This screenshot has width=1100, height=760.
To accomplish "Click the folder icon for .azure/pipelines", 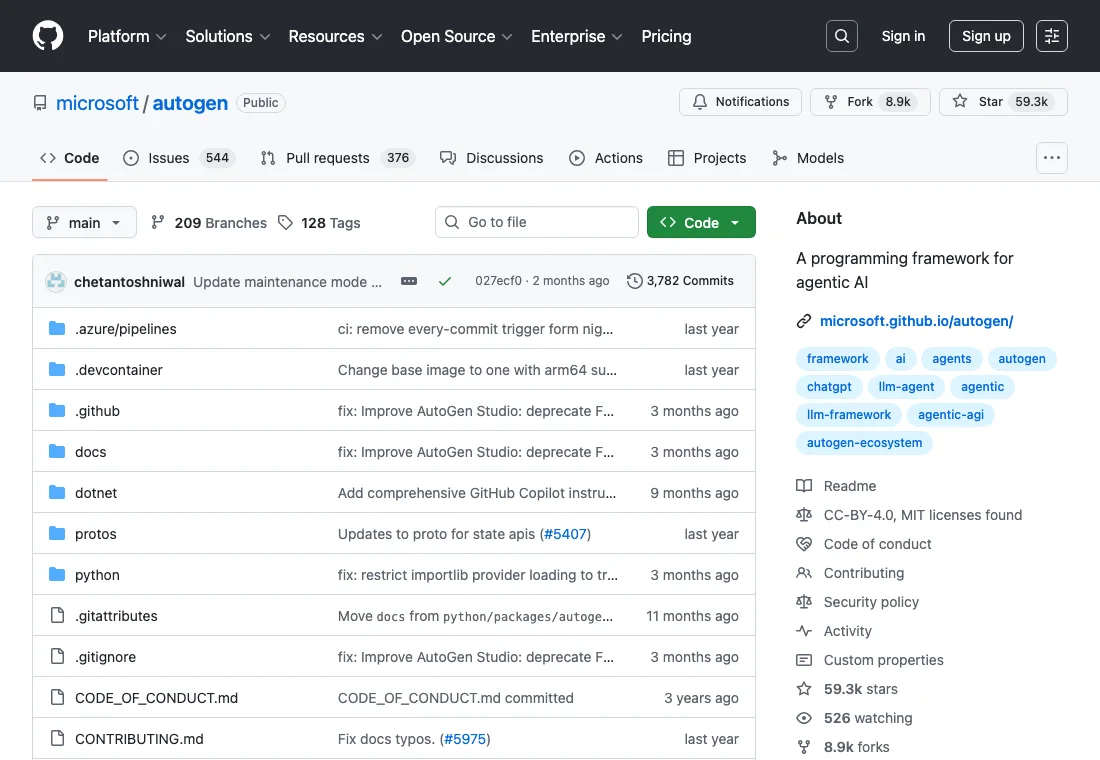I will pos(57,328).
